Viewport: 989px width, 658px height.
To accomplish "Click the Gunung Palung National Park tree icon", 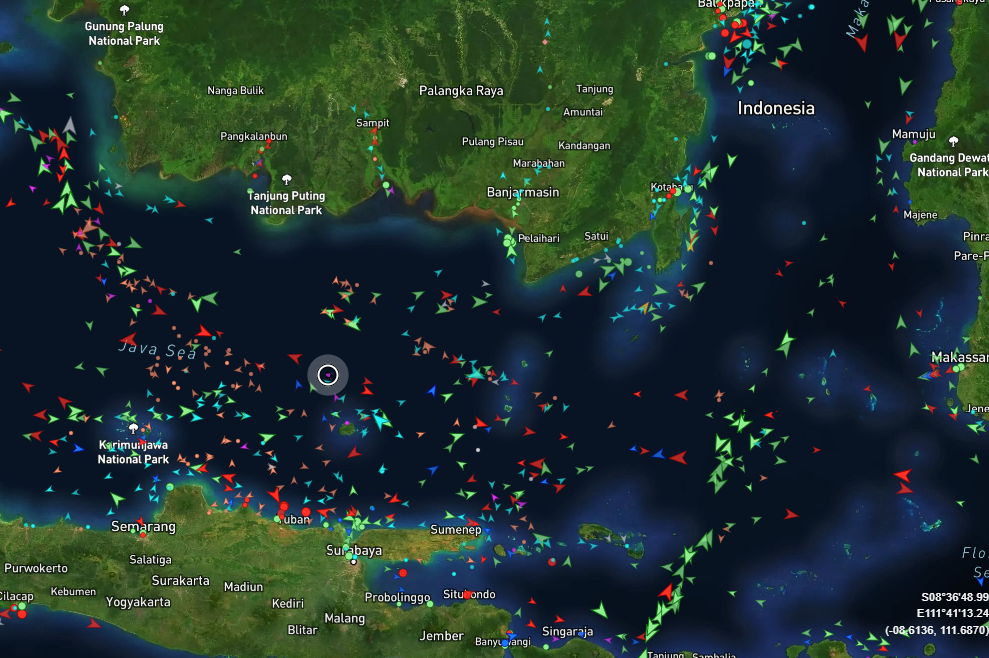I will tap(124, 10).
